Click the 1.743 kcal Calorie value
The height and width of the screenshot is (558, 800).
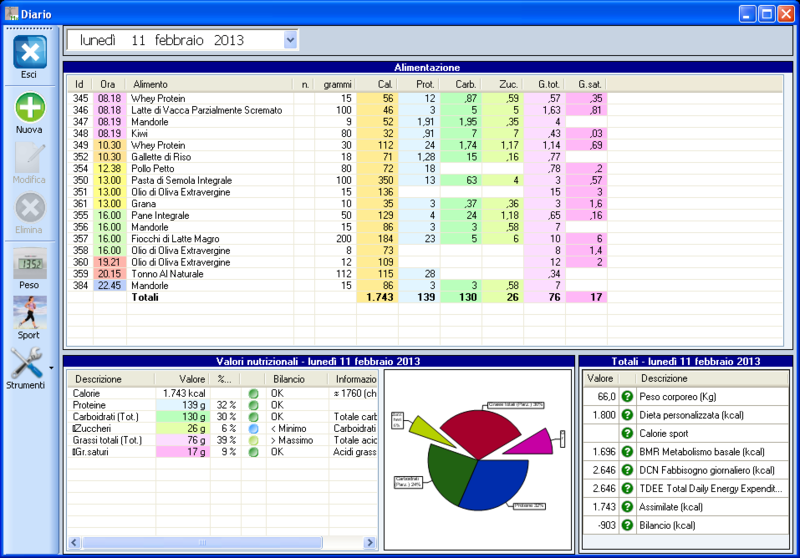[184, 393]
